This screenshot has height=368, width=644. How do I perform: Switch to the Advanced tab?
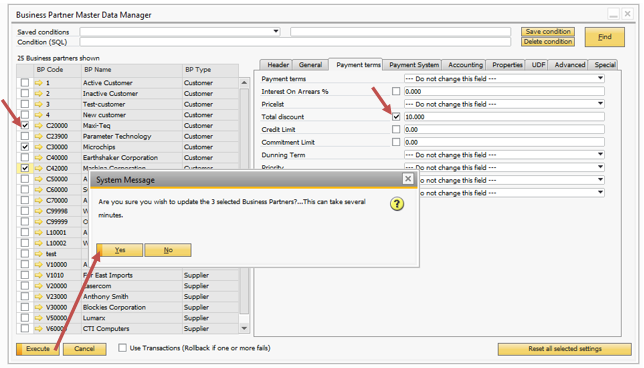(570, 65)
